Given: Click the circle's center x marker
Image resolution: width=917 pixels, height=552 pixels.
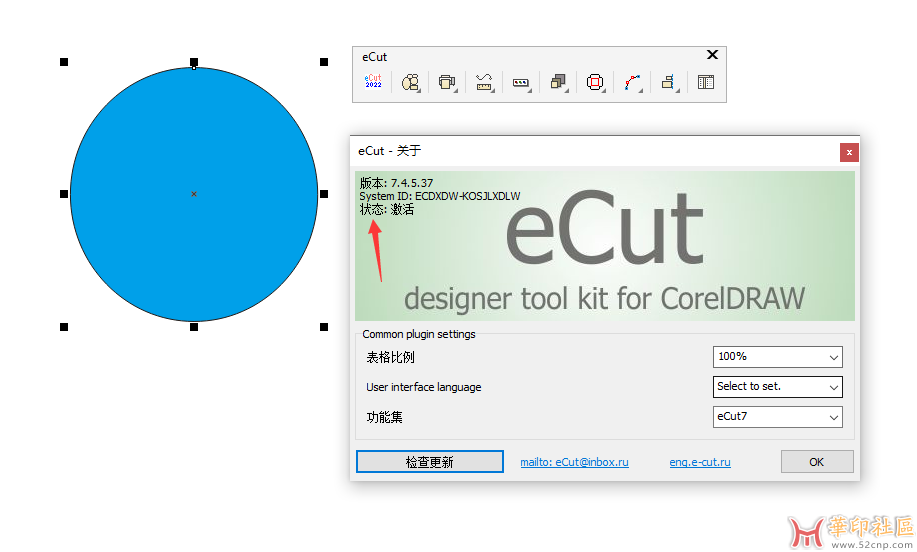Looking at the screenshot, I should [194, 194].
